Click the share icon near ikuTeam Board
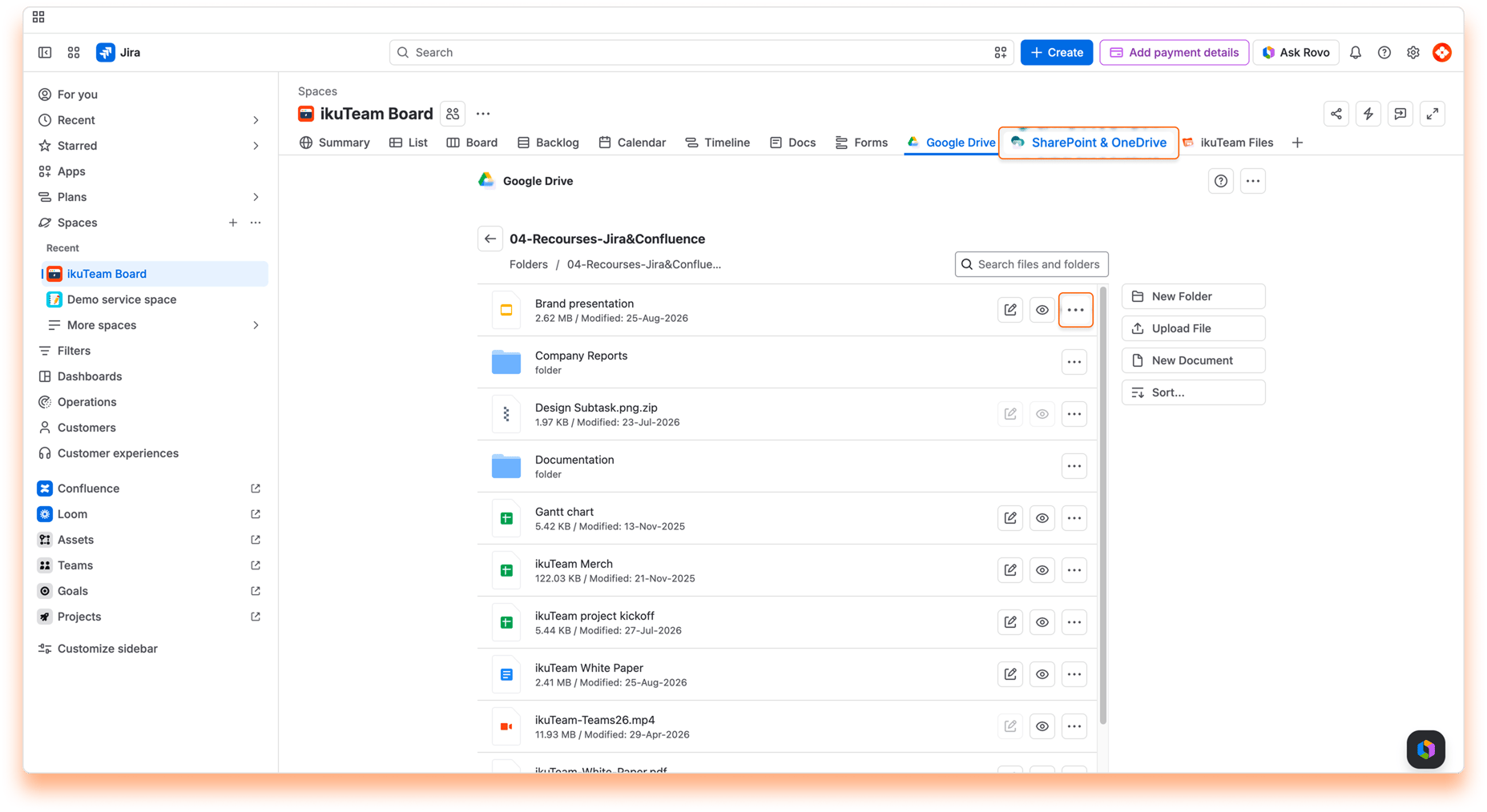1487x812 pixels. tap(1336, 114)
